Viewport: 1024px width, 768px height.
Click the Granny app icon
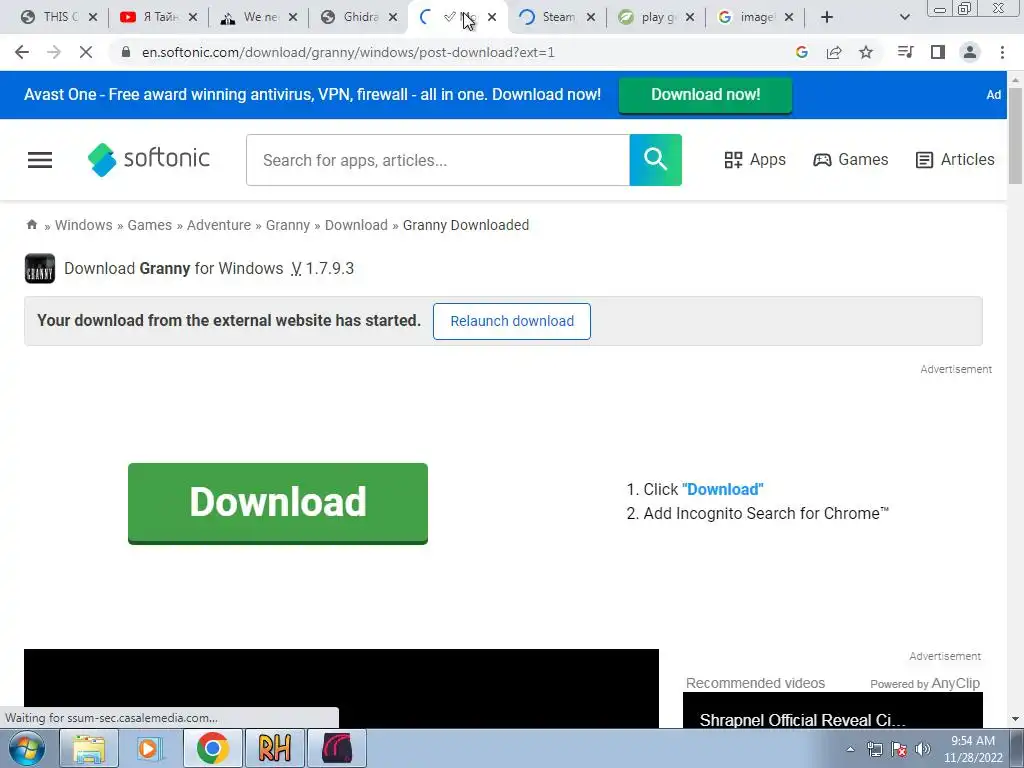click(40, 268)
